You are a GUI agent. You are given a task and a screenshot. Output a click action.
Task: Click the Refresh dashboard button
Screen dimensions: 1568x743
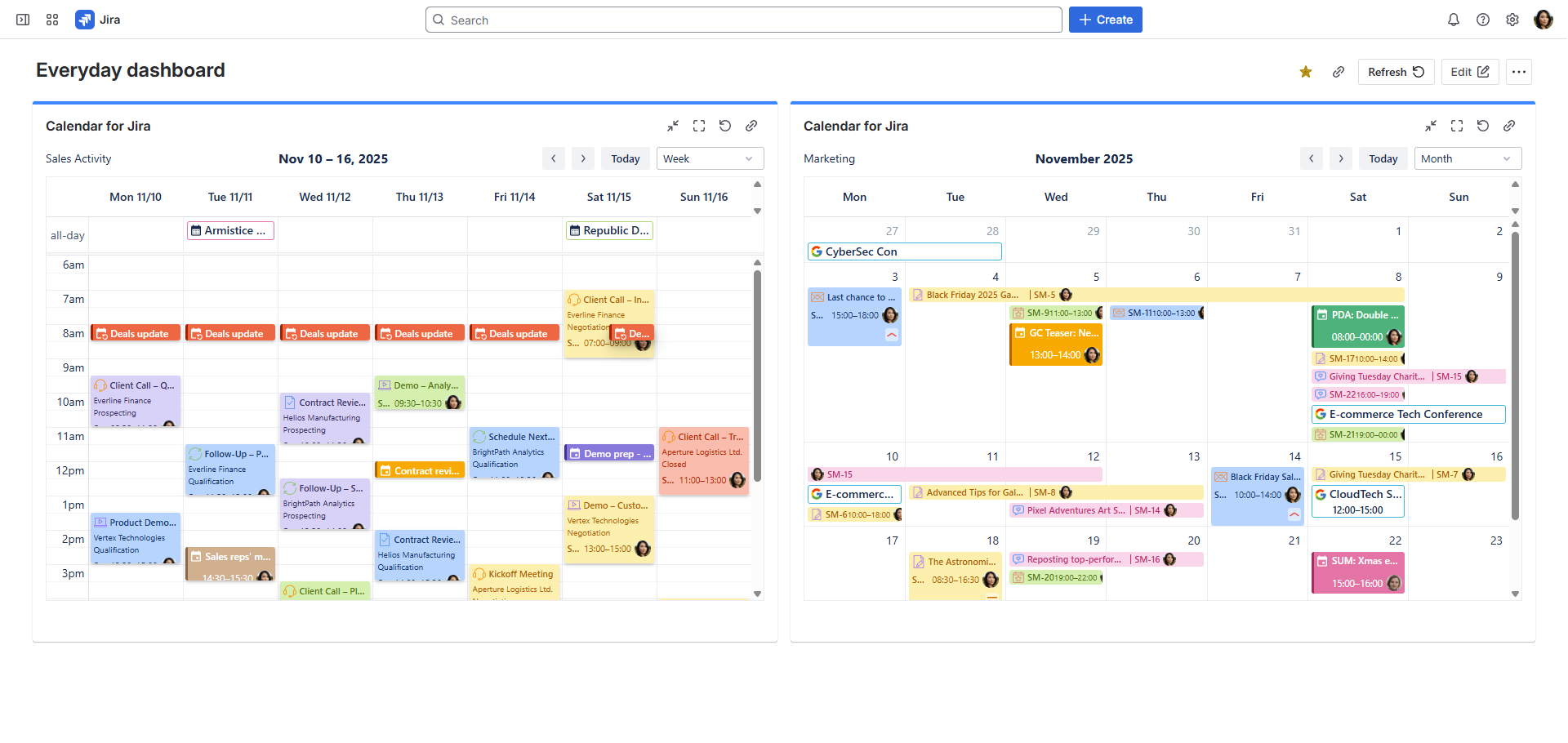(1396, 72)
